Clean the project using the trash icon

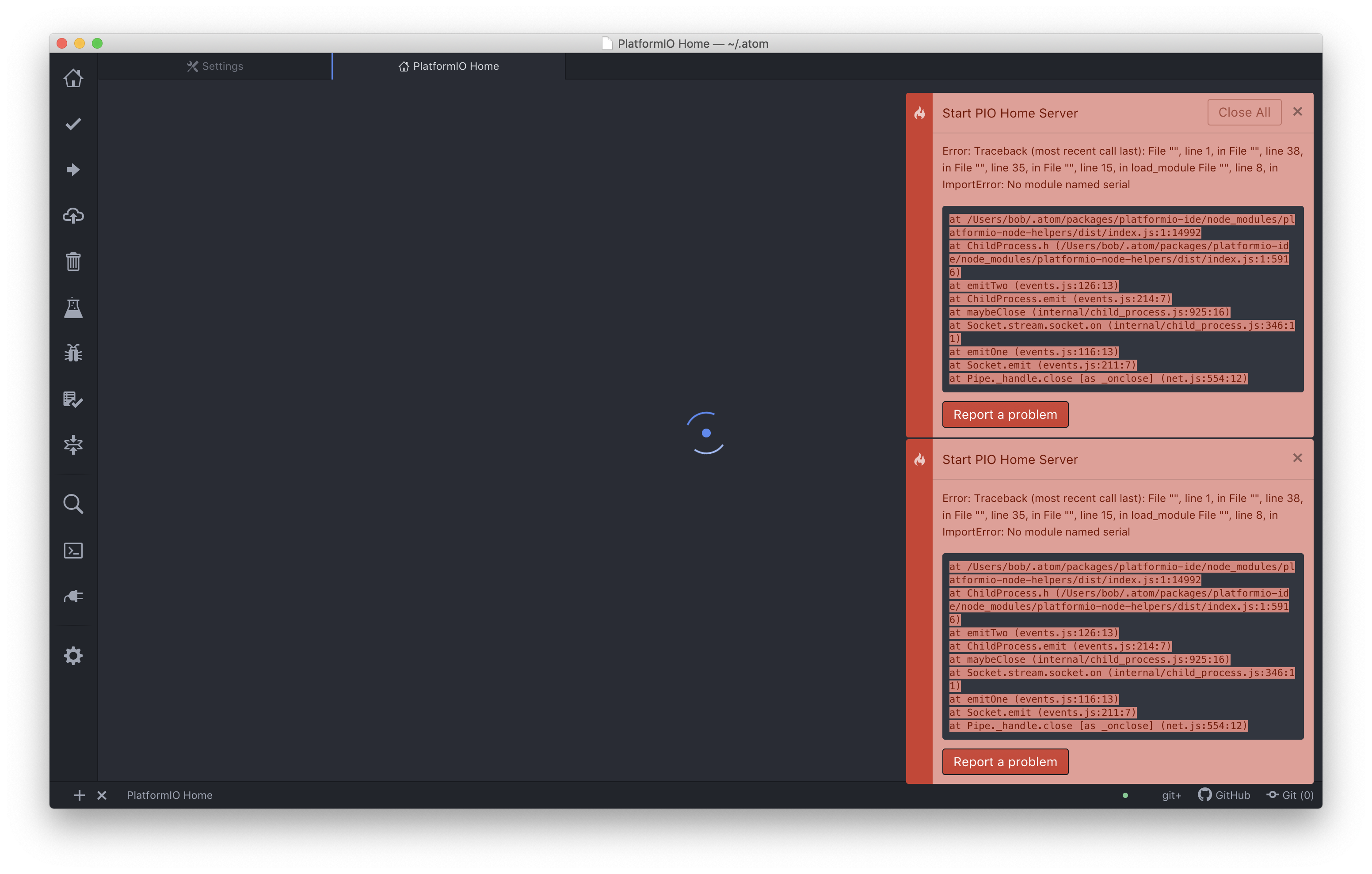pyautogui.click(x=73, y=262)
